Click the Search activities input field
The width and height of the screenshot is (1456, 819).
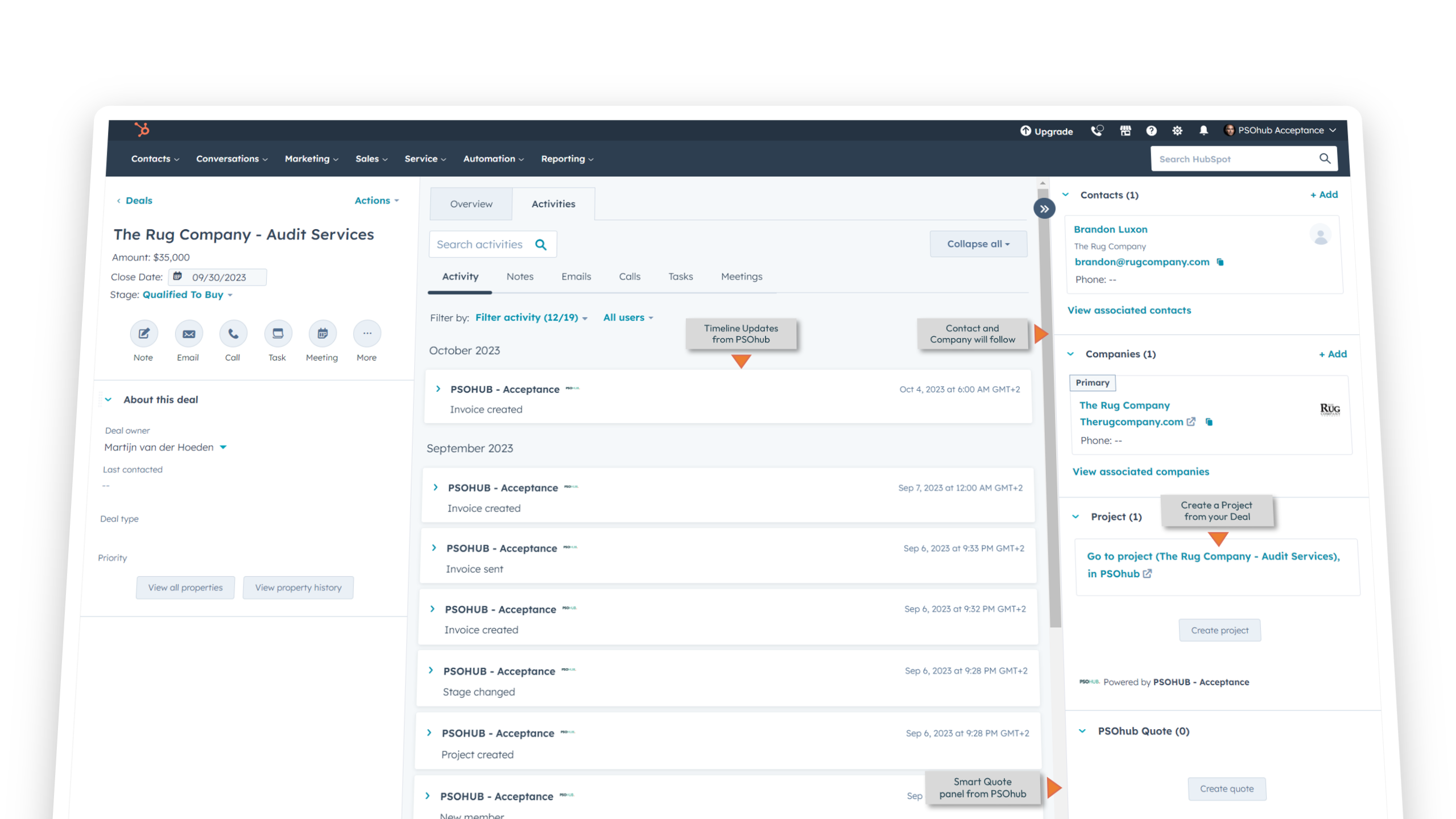tap(486, 244)
